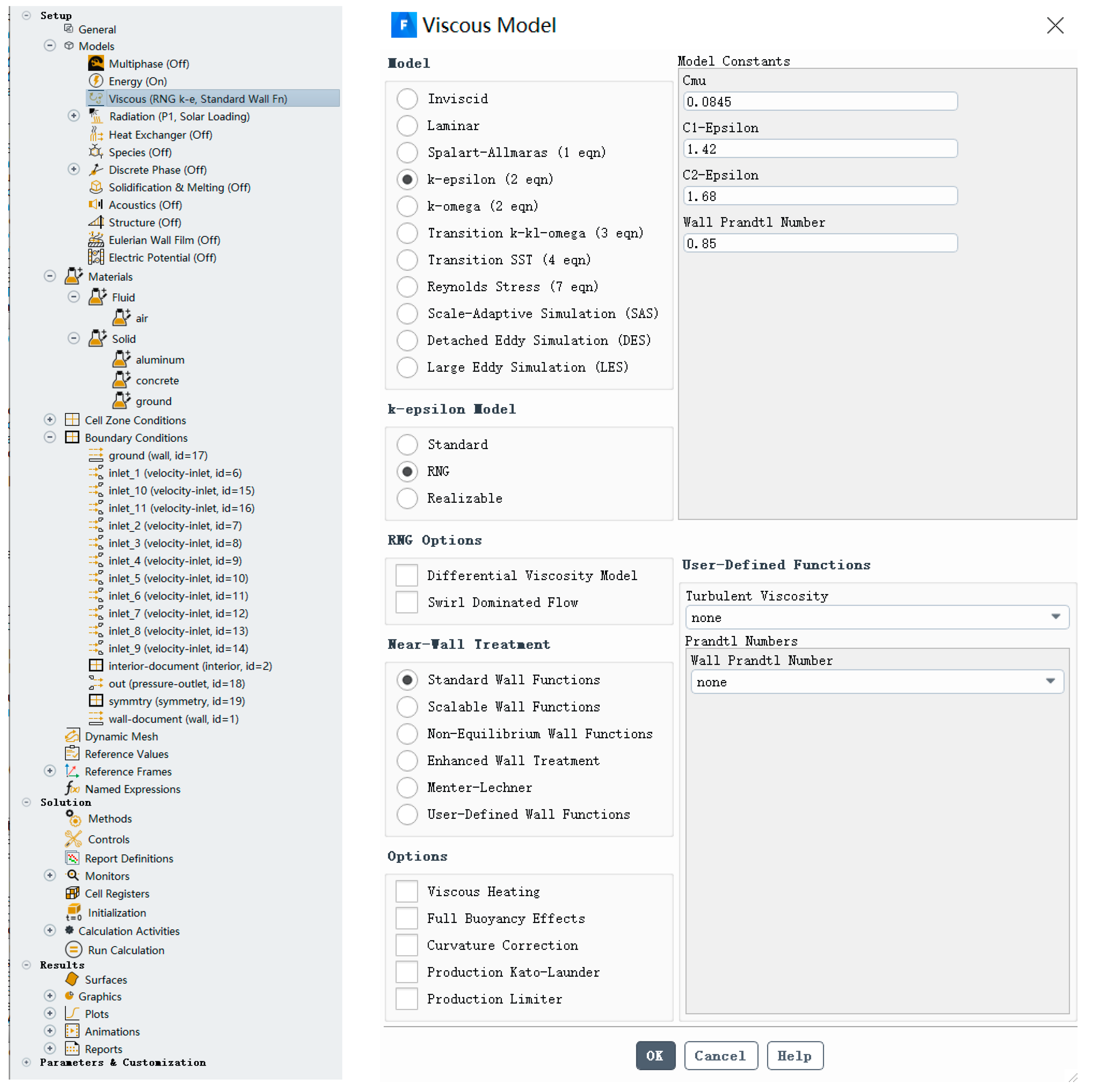1093x1092 pixels.
Task: Choose Enhanced Wall Treatment
Action: (x=407, y=760)
